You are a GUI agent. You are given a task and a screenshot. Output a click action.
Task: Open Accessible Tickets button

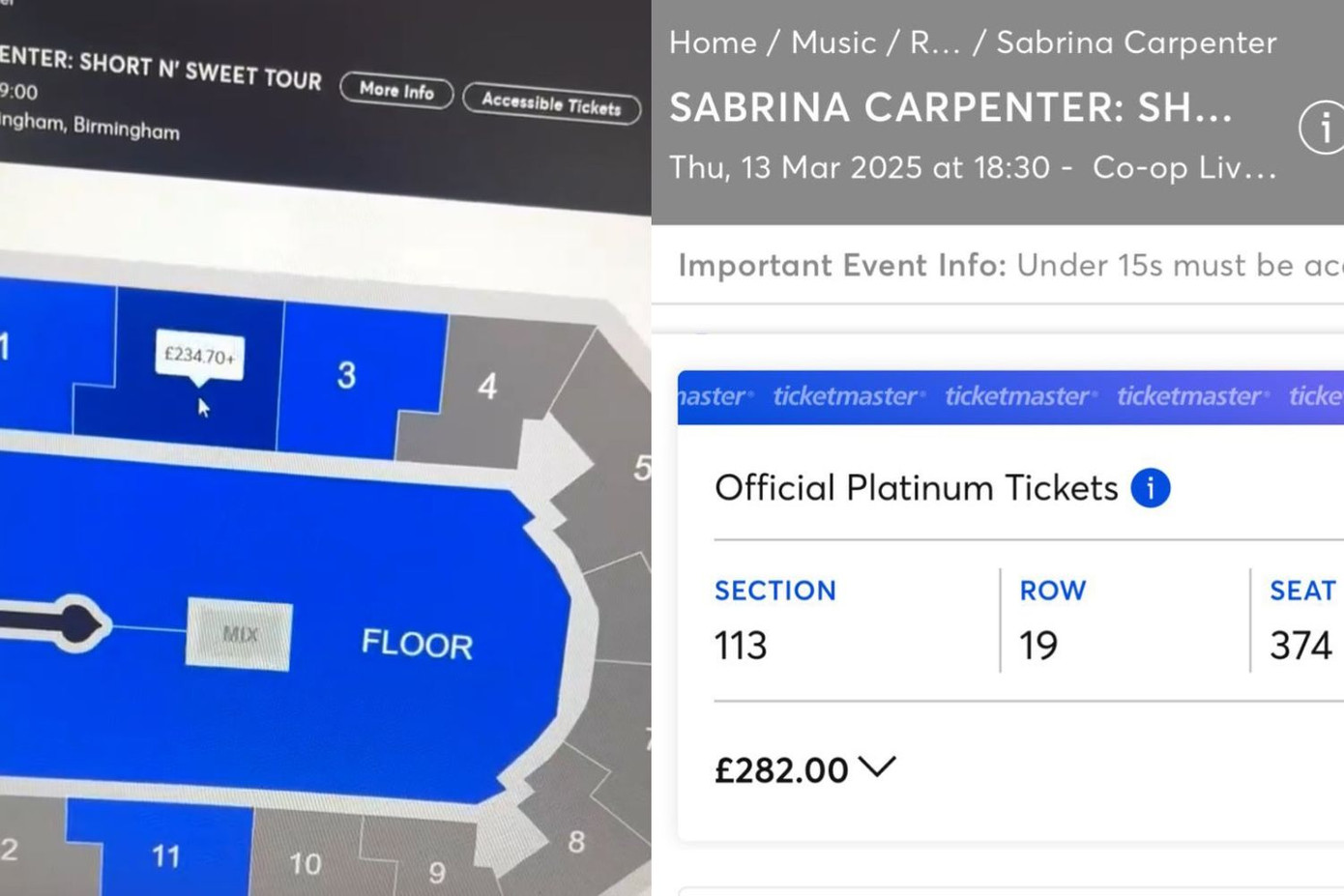pos(551,103)
